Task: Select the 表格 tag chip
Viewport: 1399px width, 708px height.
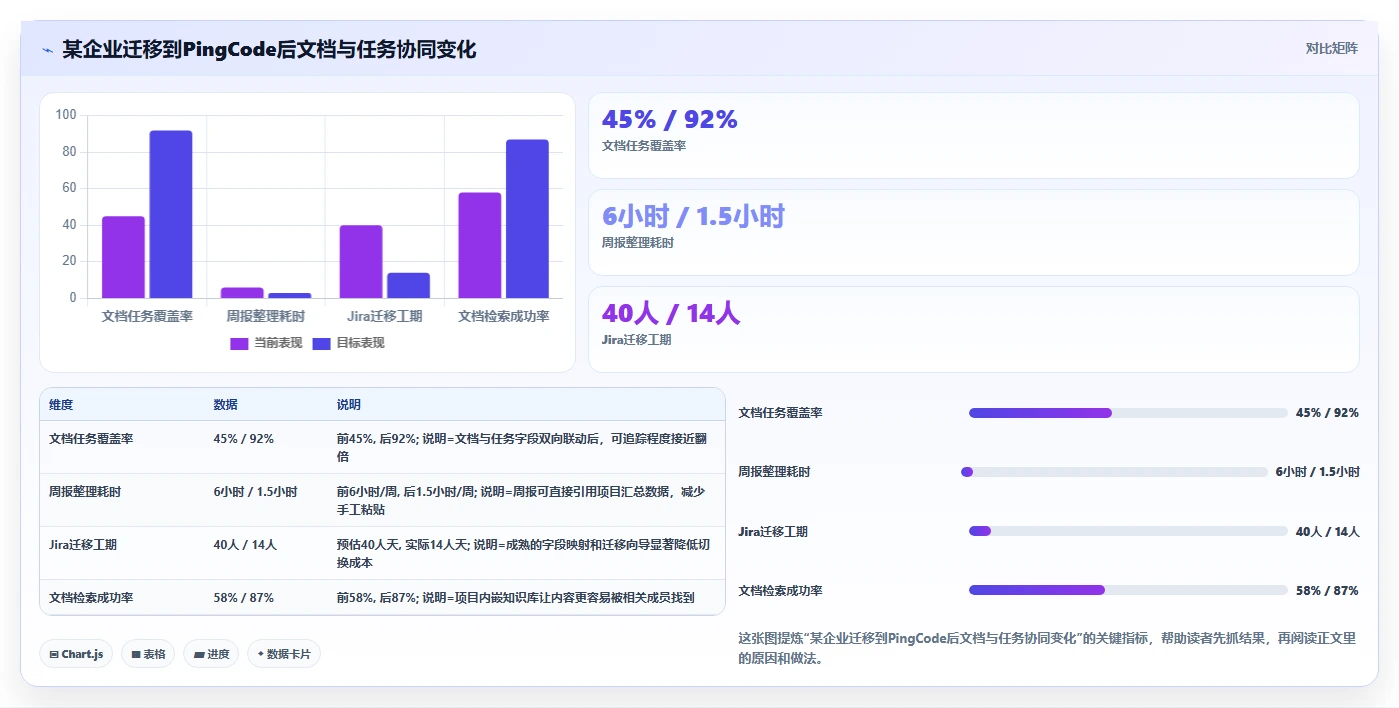Action: pos(148,654)
